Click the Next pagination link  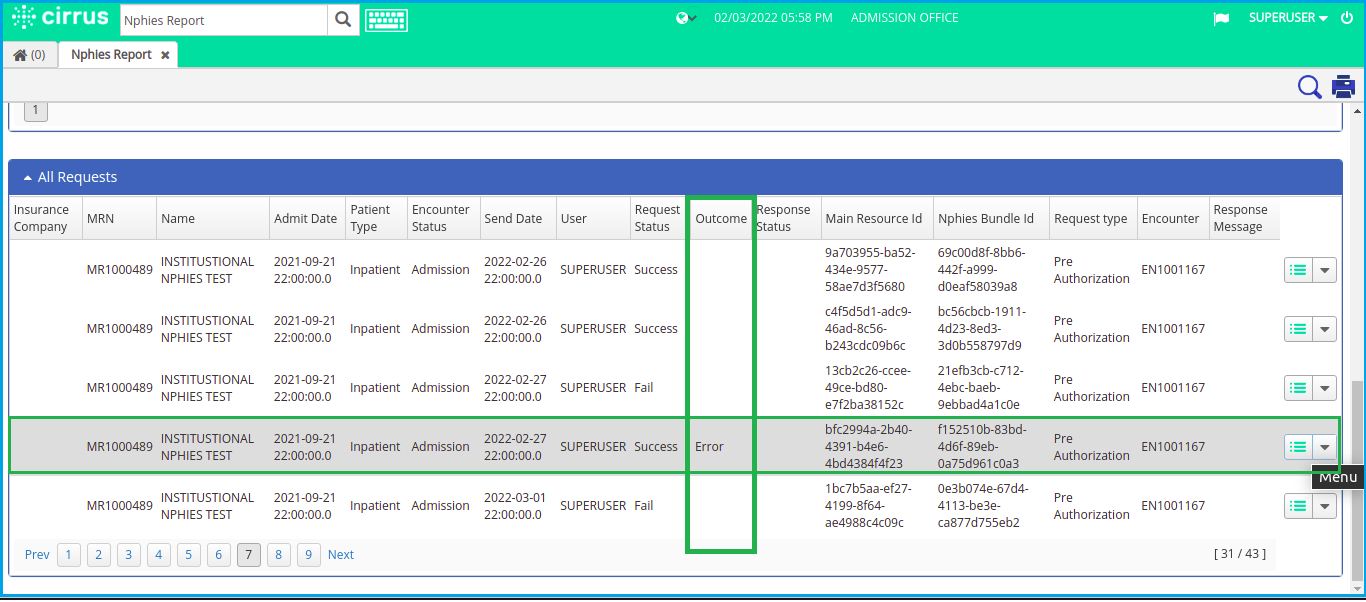click(341, 555)
